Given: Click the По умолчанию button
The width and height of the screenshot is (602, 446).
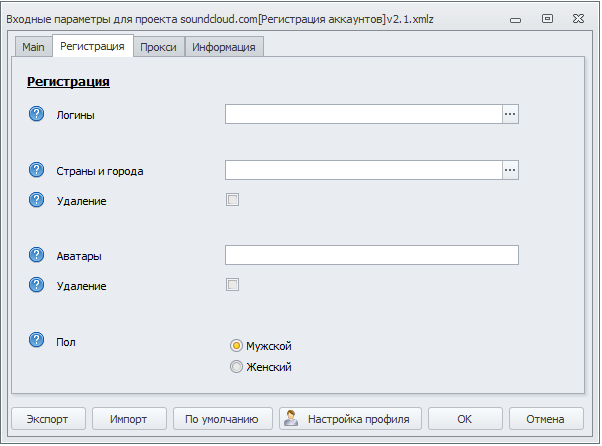Looking at the screenshot, I should 222,418.
